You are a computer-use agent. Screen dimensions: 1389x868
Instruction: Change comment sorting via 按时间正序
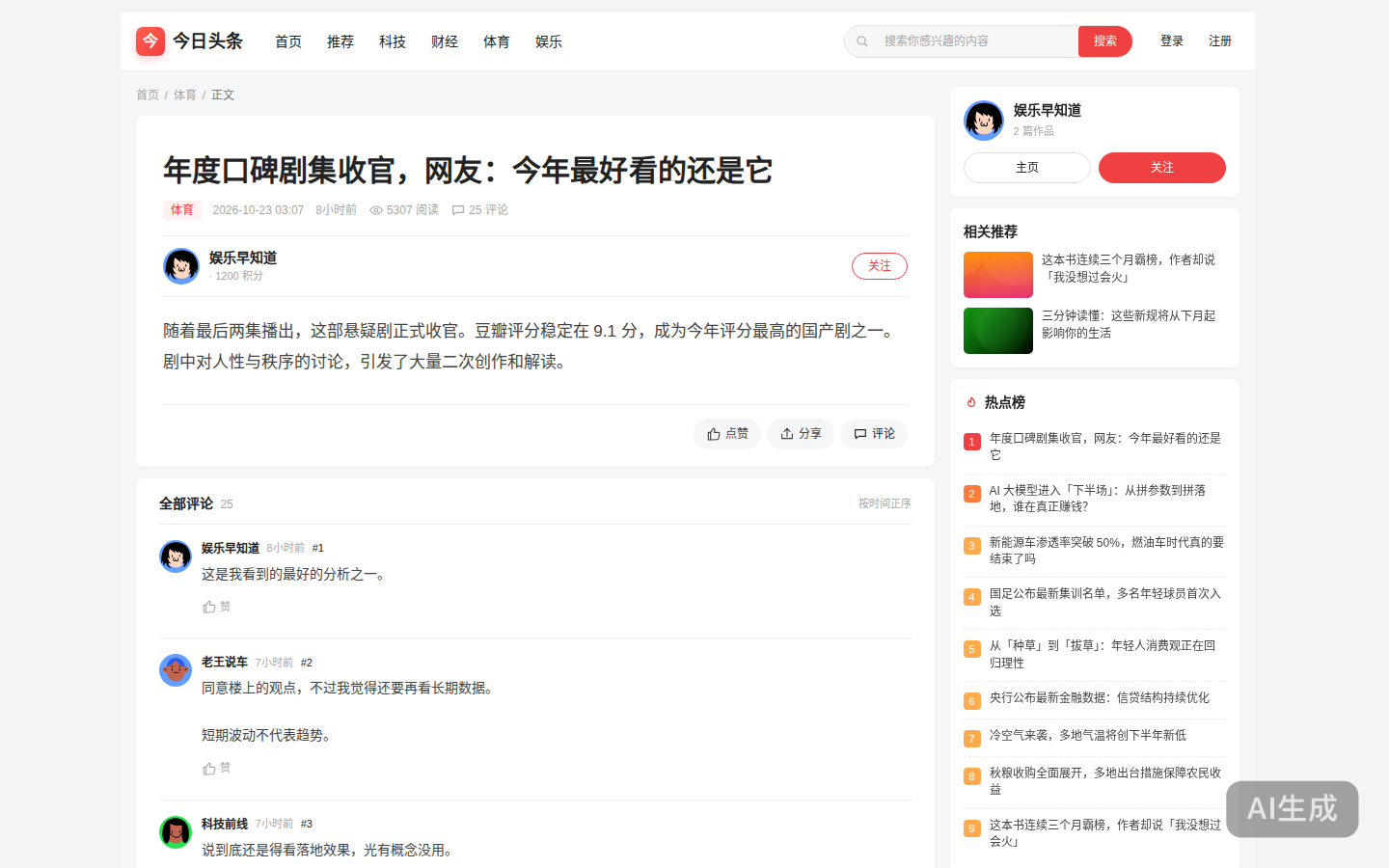click(885, 503)
